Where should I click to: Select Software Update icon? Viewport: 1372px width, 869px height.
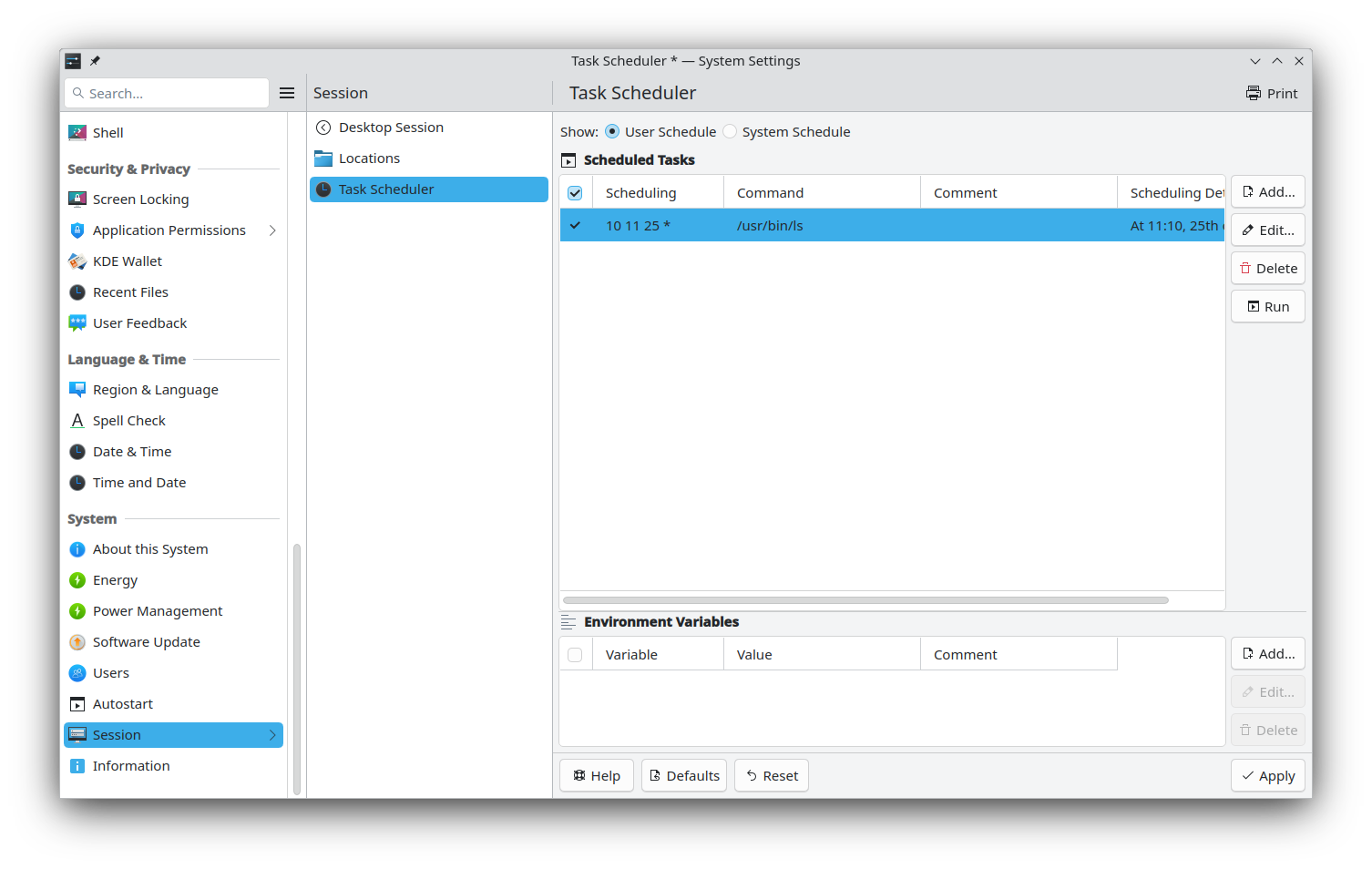pyautogui.click(x=77, y=642)
